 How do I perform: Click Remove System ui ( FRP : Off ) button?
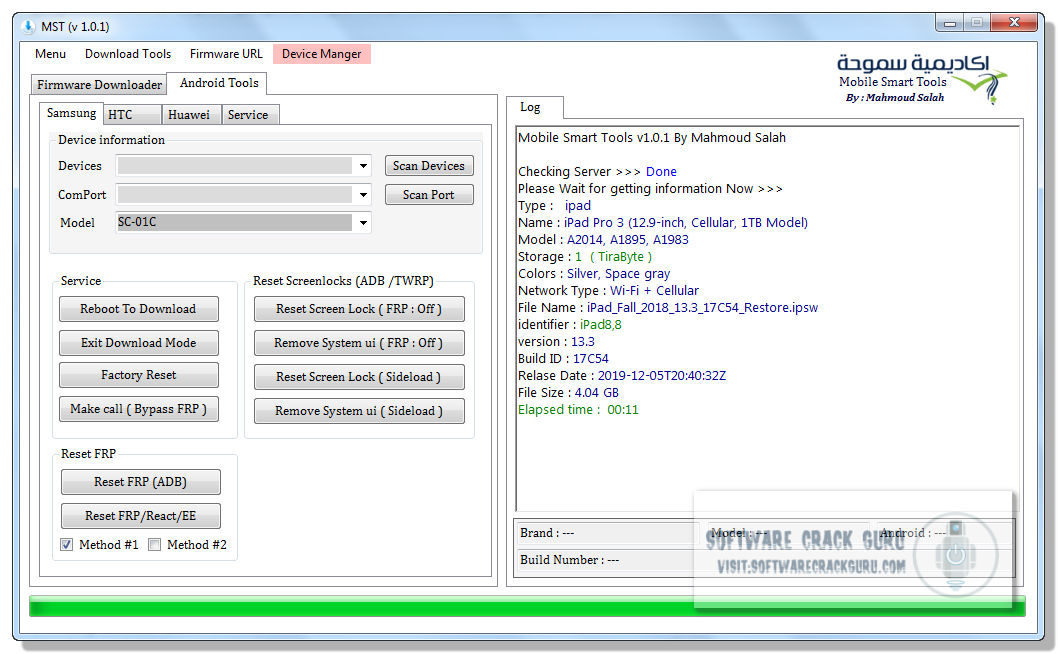pos(359,343)
